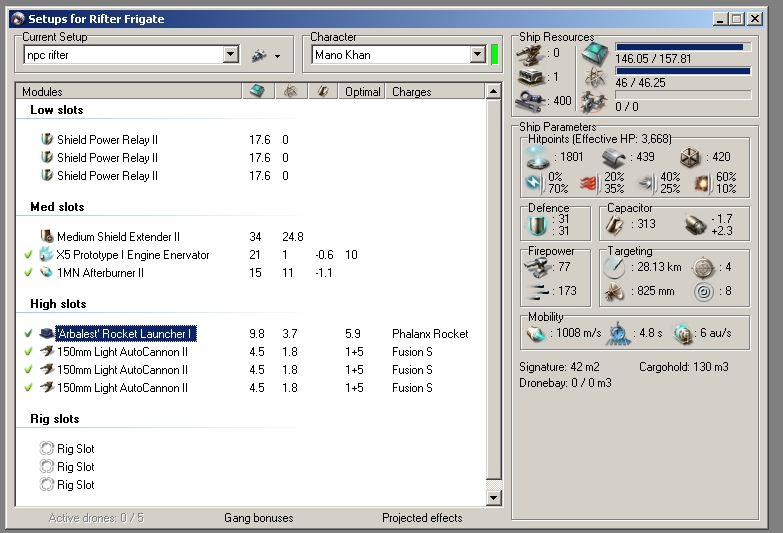Image resolution: width=783 pixels, height=533 pixels.
Task: Sort by the capacitor column header icon
Action: (x=323, y=91)
